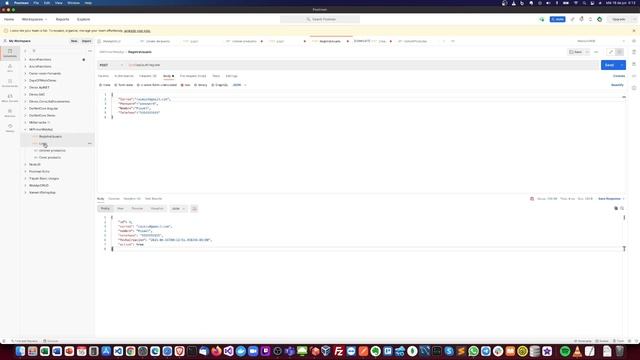Click the Cookies link
This screenshot has height=360, width=640.
click(619, 76)
